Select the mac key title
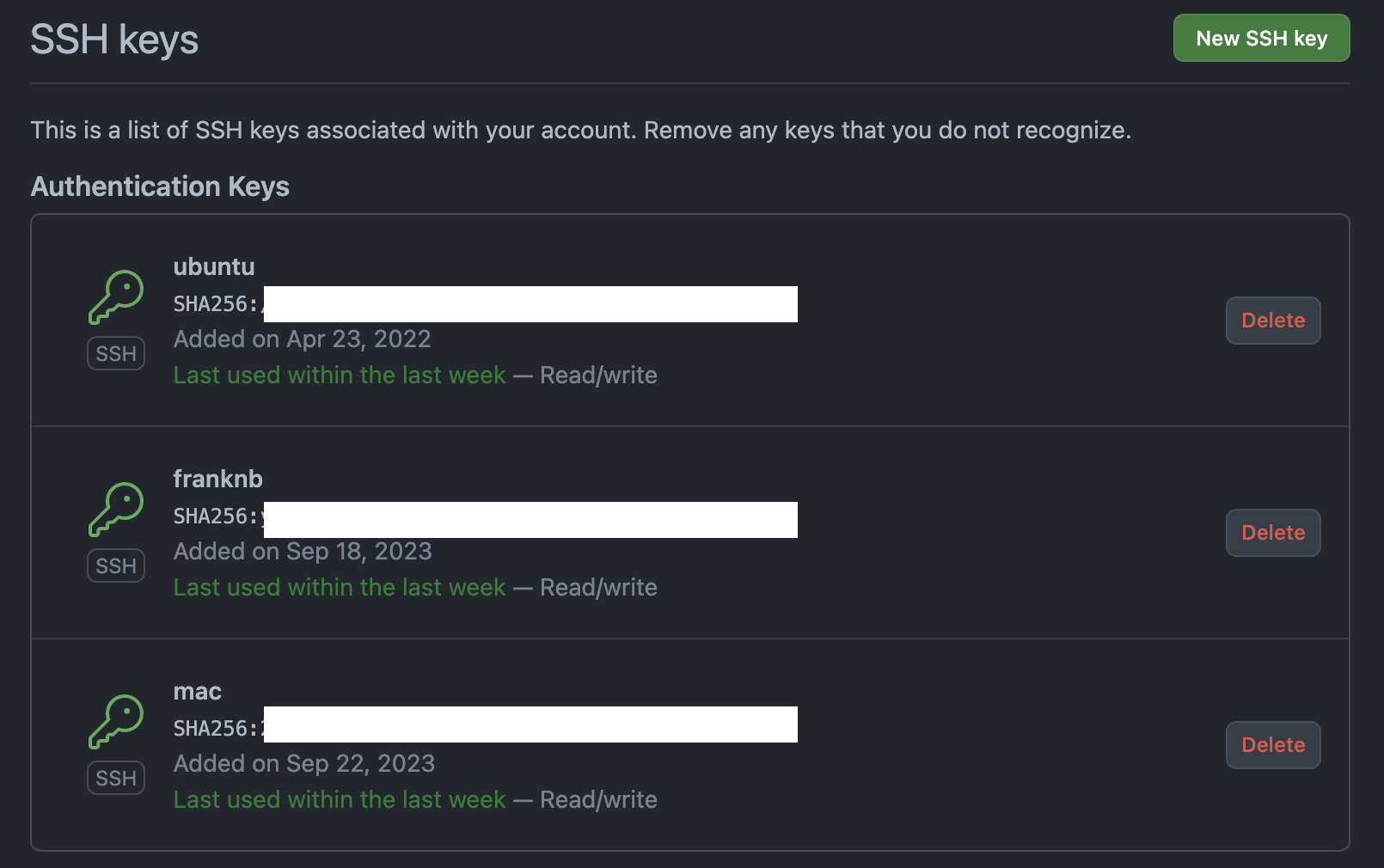This screenshot has height=868, width=1384. click(197, 691)
